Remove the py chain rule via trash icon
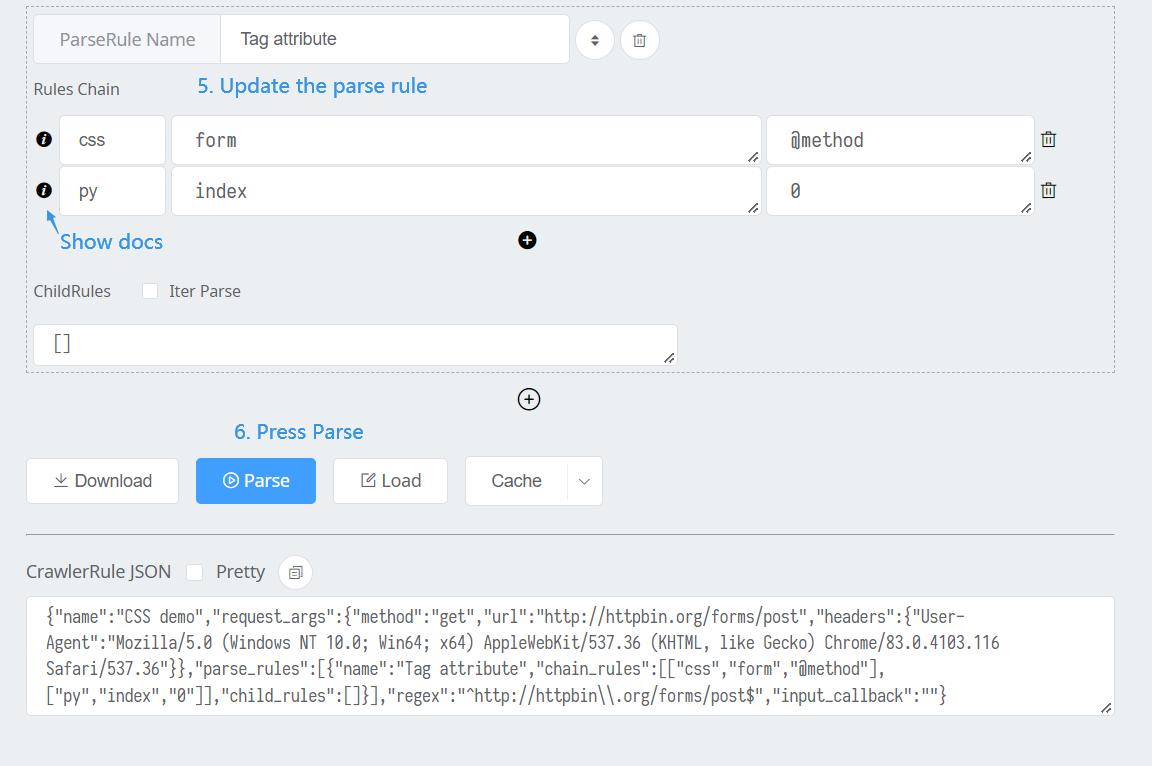Image resolution: width=1152 pixels, height=766 pixels. pos(1048,190)
